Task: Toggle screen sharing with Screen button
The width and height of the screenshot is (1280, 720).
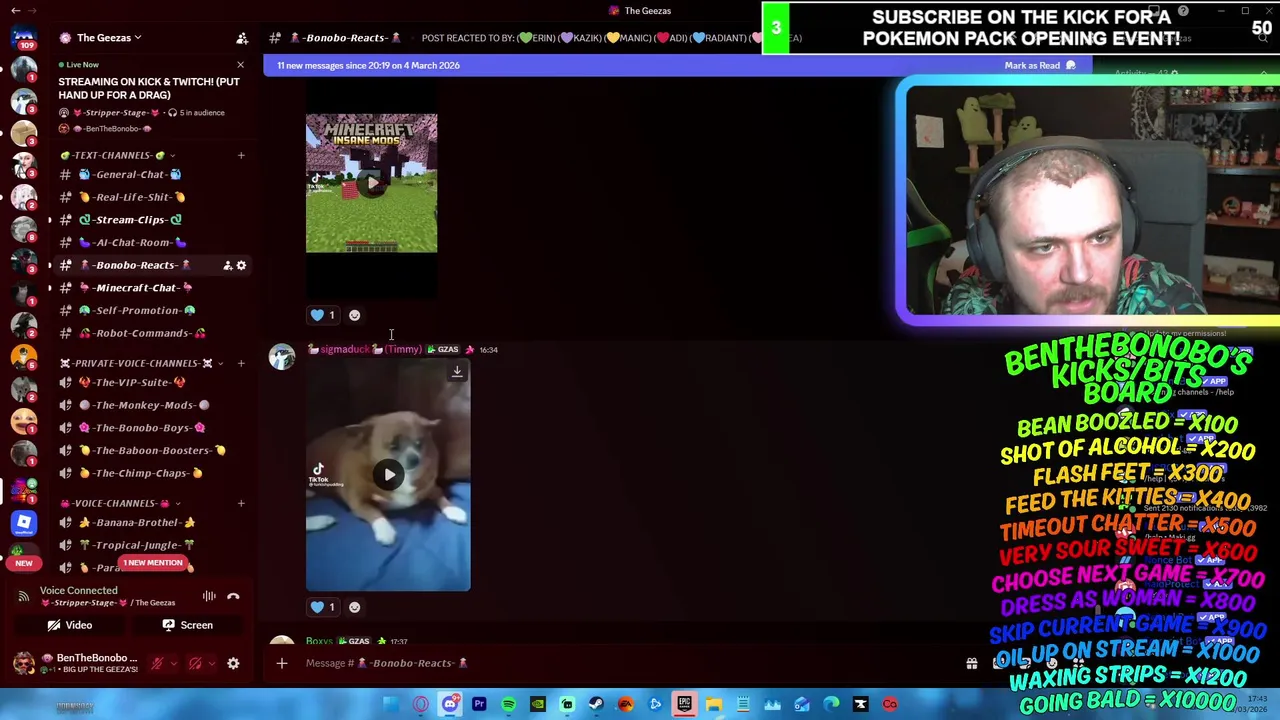Action: (x=188, y=625)
